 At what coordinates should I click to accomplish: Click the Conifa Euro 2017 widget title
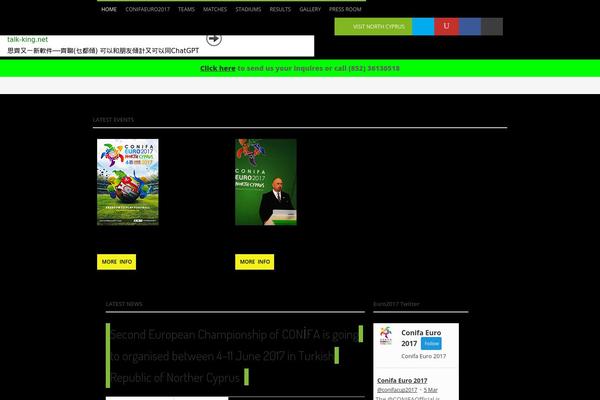pyautogui.click(x=421, y=338)
